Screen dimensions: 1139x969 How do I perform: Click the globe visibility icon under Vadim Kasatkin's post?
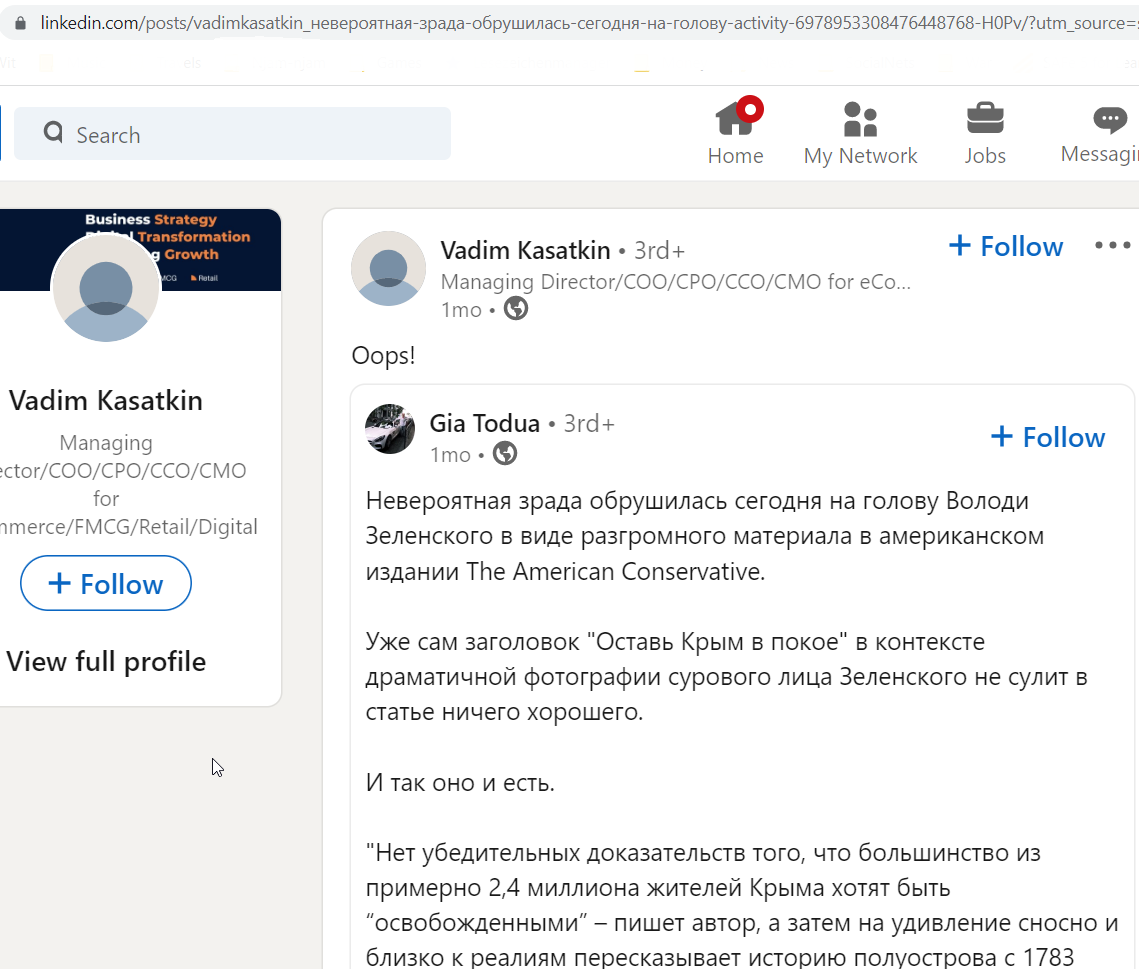(516, 309)
